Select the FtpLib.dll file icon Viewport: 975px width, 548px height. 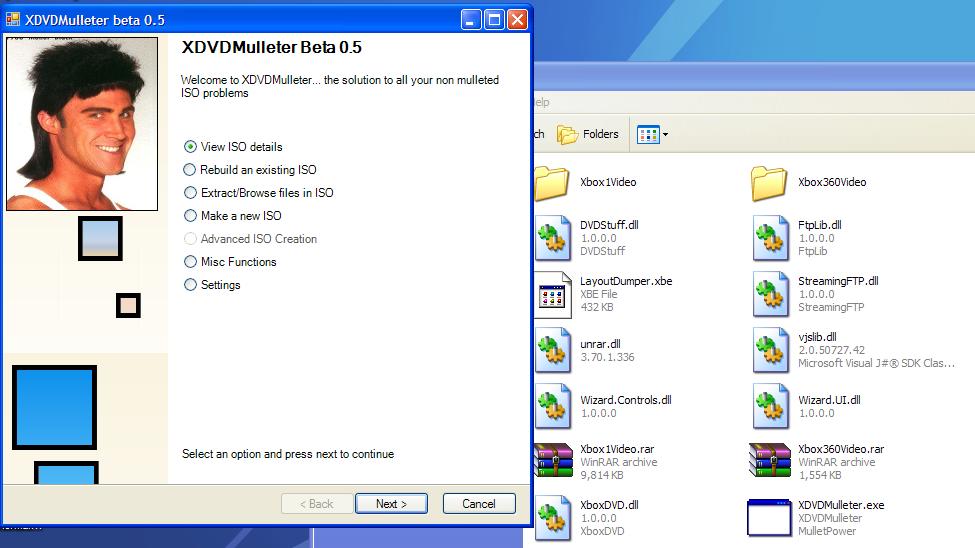769,238
